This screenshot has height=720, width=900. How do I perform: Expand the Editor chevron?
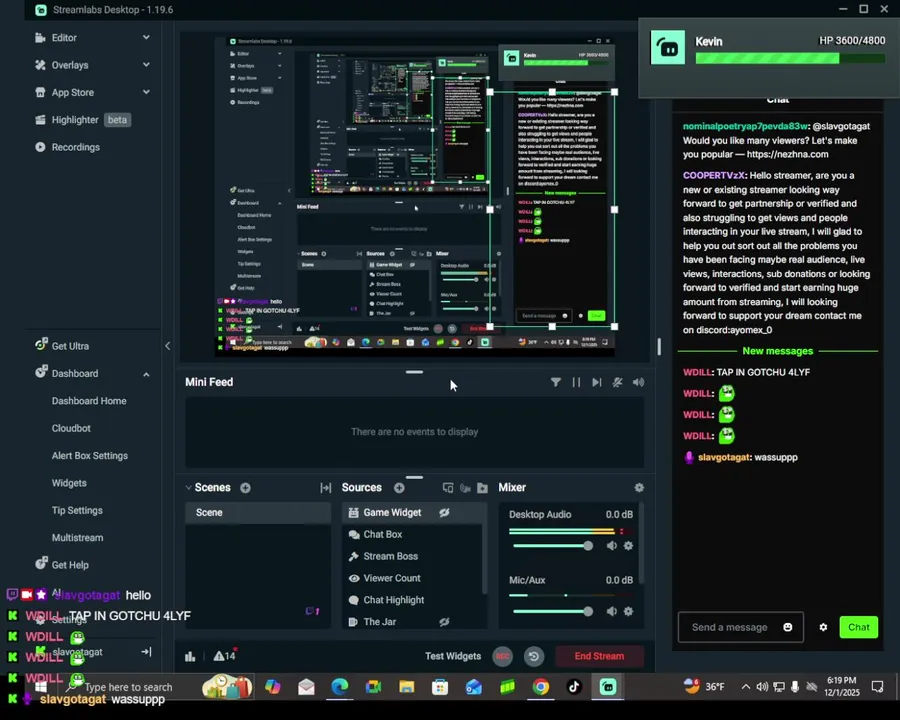pos(146,37)
